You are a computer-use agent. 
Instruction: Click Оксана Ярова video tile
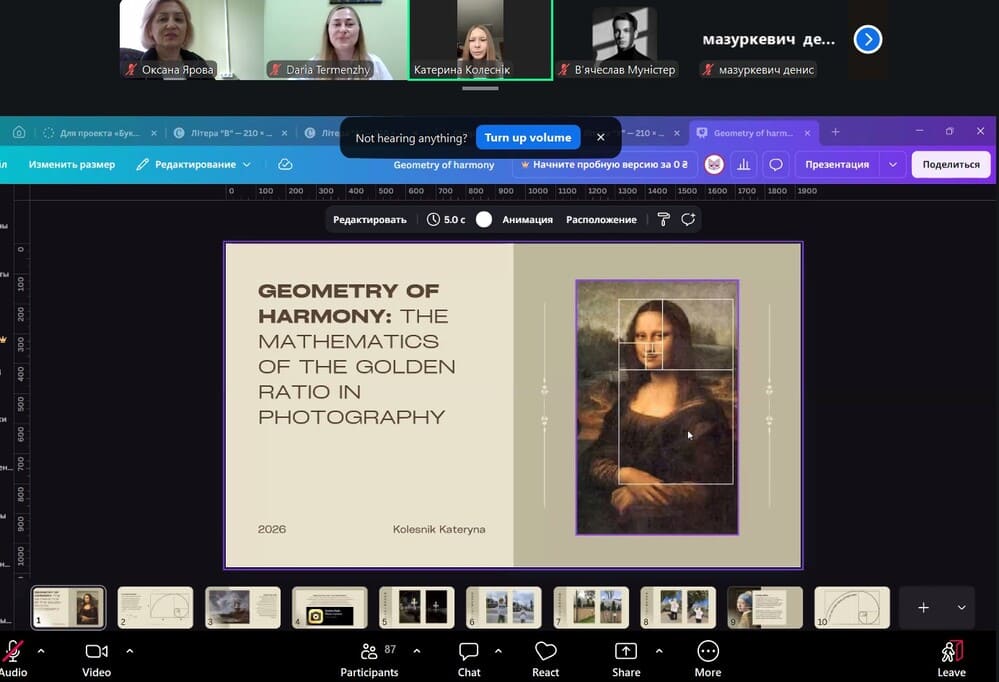pos(191,40)
